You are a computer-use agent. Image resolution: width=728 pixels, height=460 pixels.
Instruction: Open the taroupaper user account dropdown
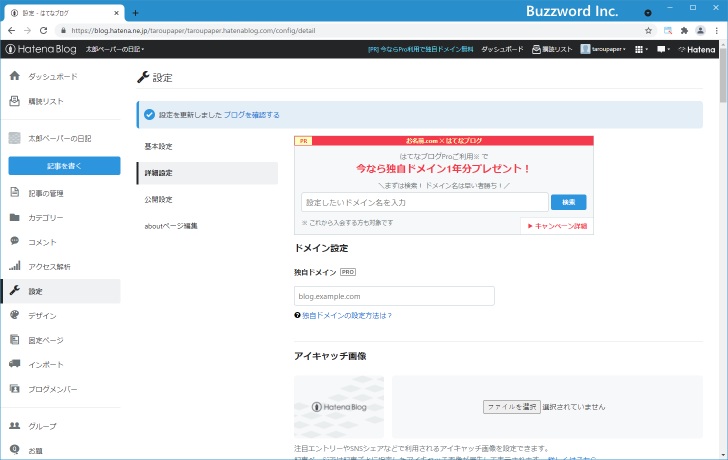click(603, 49)
